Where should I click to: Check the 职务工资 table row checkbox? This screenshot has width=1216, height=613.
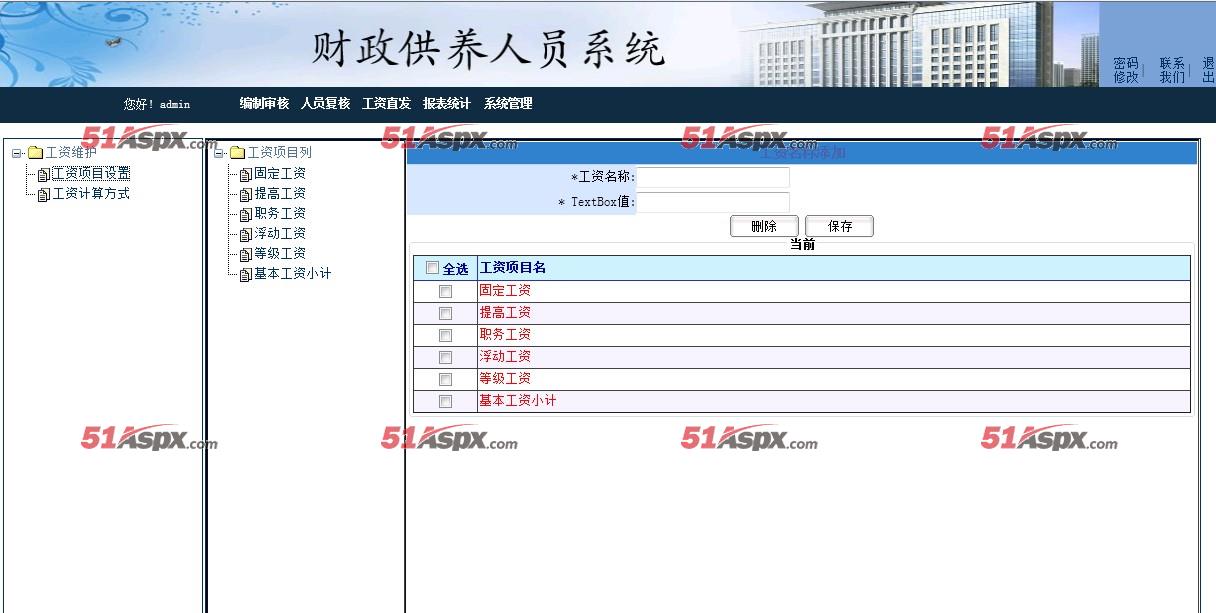446,336
